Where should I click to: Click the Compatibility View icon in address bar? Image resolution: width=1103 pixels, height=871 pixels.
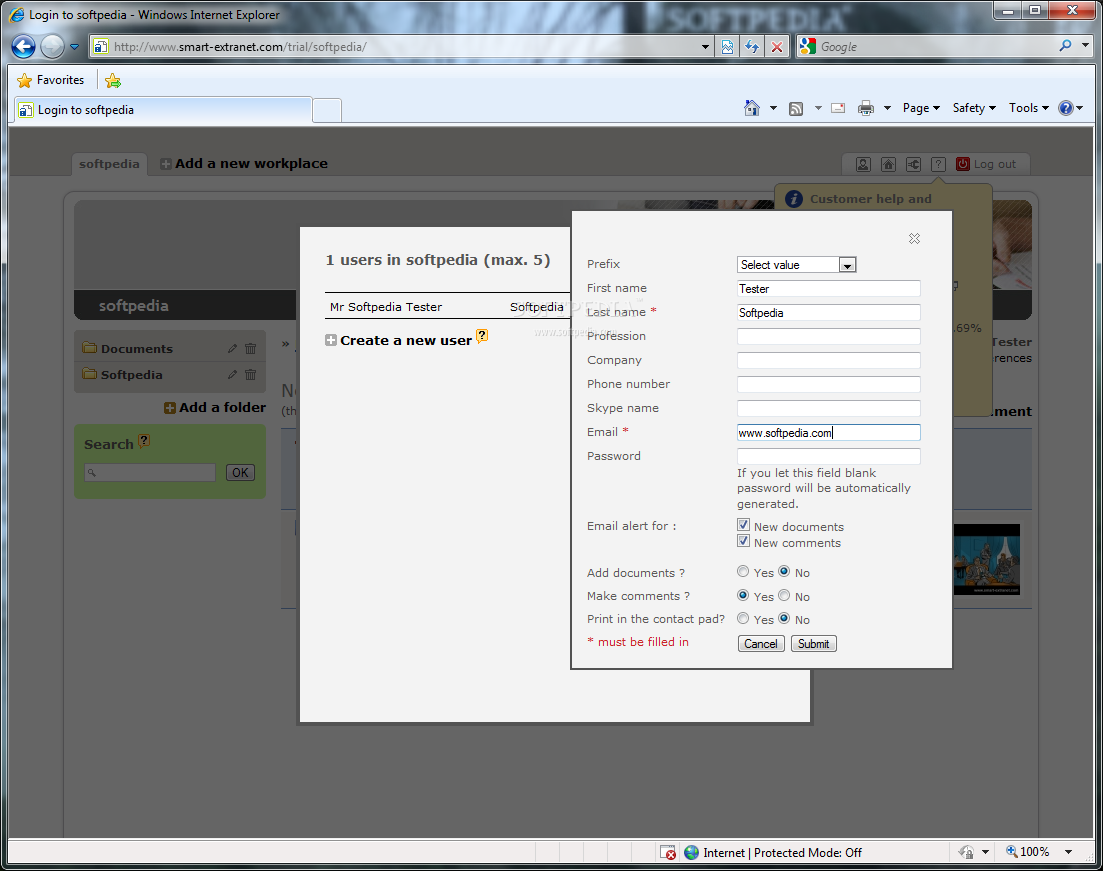pos(727,47)
